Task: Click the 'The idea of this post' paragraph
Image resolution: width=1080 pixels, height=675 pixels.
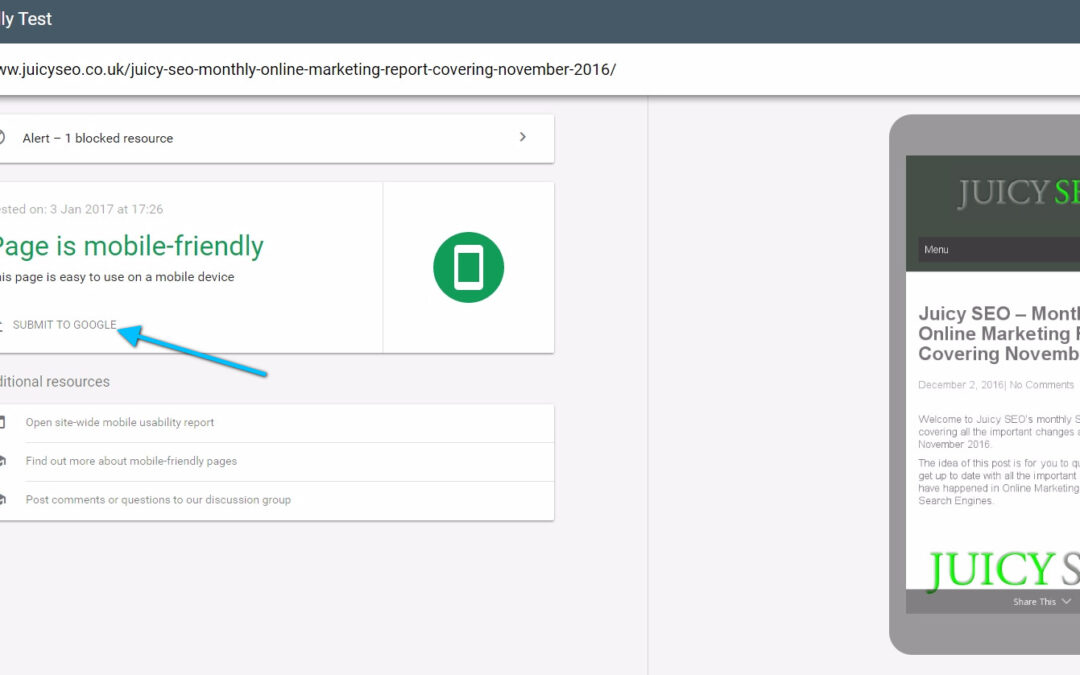Action: (x=999, y=481)
